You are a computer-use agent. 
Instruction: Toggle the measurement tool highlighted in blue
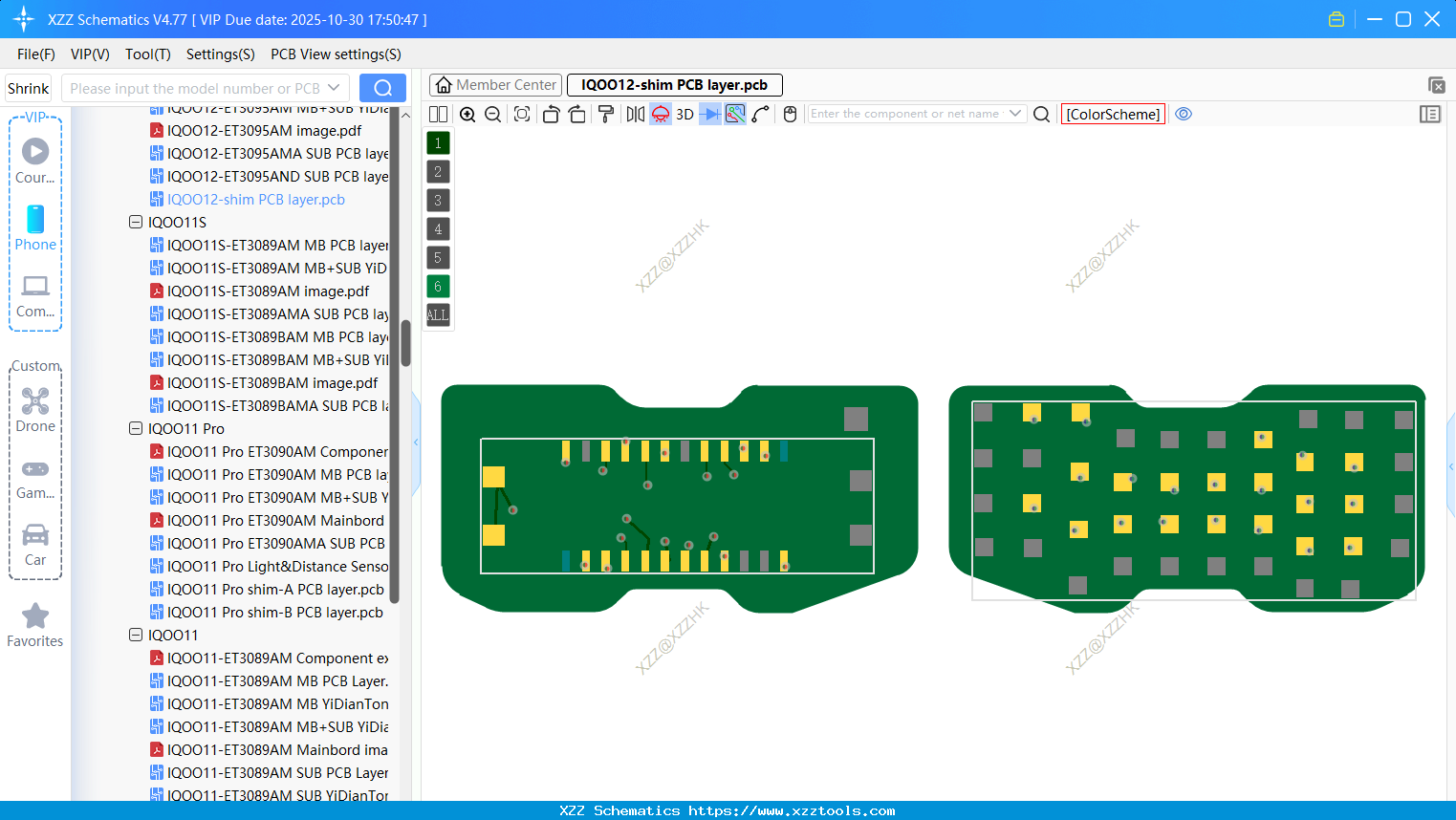click(734, 114)
